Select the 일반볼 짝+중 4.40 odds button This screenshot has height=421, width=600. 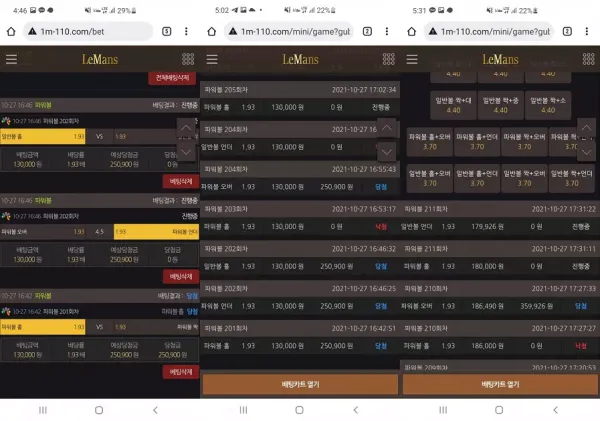pyautogui.click(x=501, y=105)
